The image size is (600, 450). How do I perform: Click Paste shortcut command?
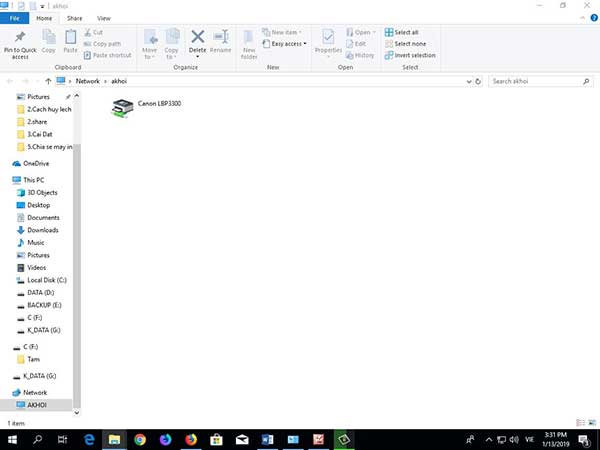[108, 55]
